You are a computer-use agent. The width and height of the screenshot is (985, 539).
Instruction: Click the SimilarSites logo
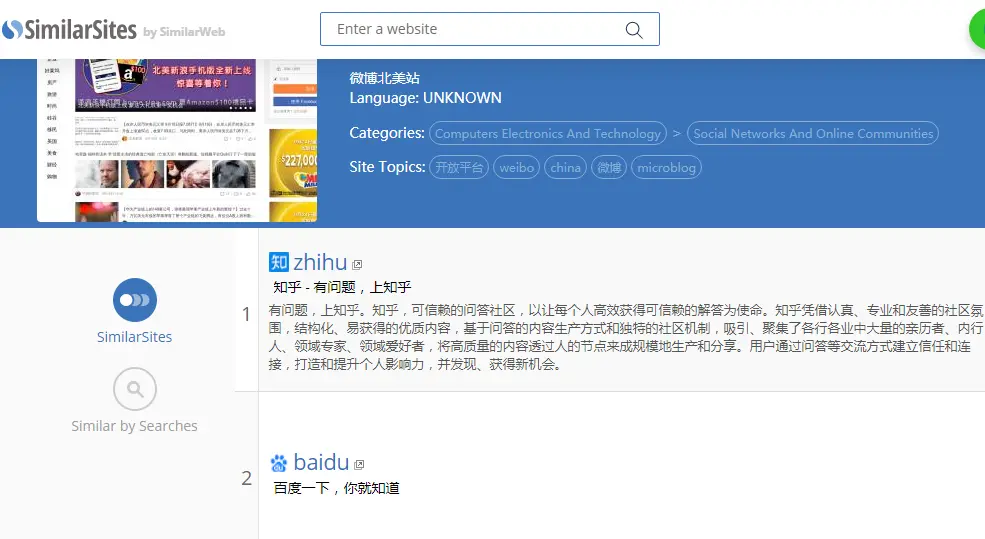tap(69, 30)
